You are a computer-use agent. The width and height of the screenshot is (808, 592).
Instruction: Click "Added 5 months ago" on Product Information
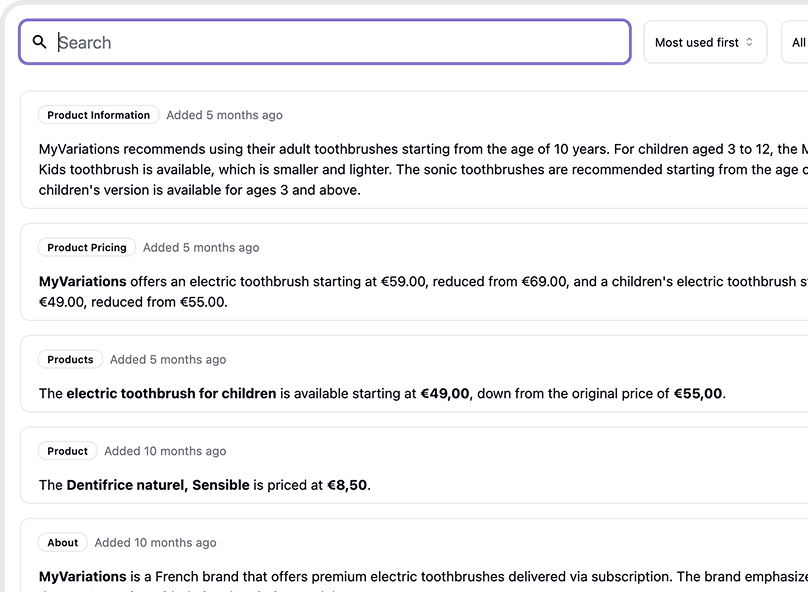[x=224, y=115]
